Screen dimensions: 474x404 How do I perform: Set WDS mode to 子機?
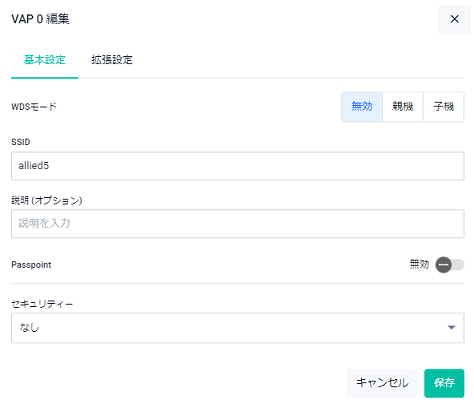[444, 106]
